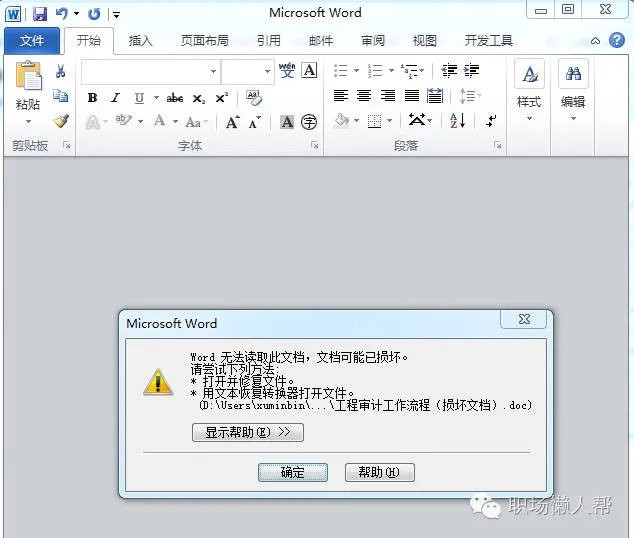The image size is (634, 538).
Task: Click the bullets list icon
Action: [x=341, y=70]
